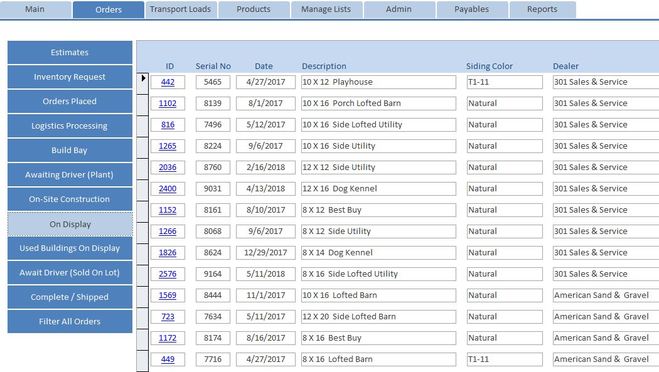Click Filter All Orders button

tap(70, 322)
